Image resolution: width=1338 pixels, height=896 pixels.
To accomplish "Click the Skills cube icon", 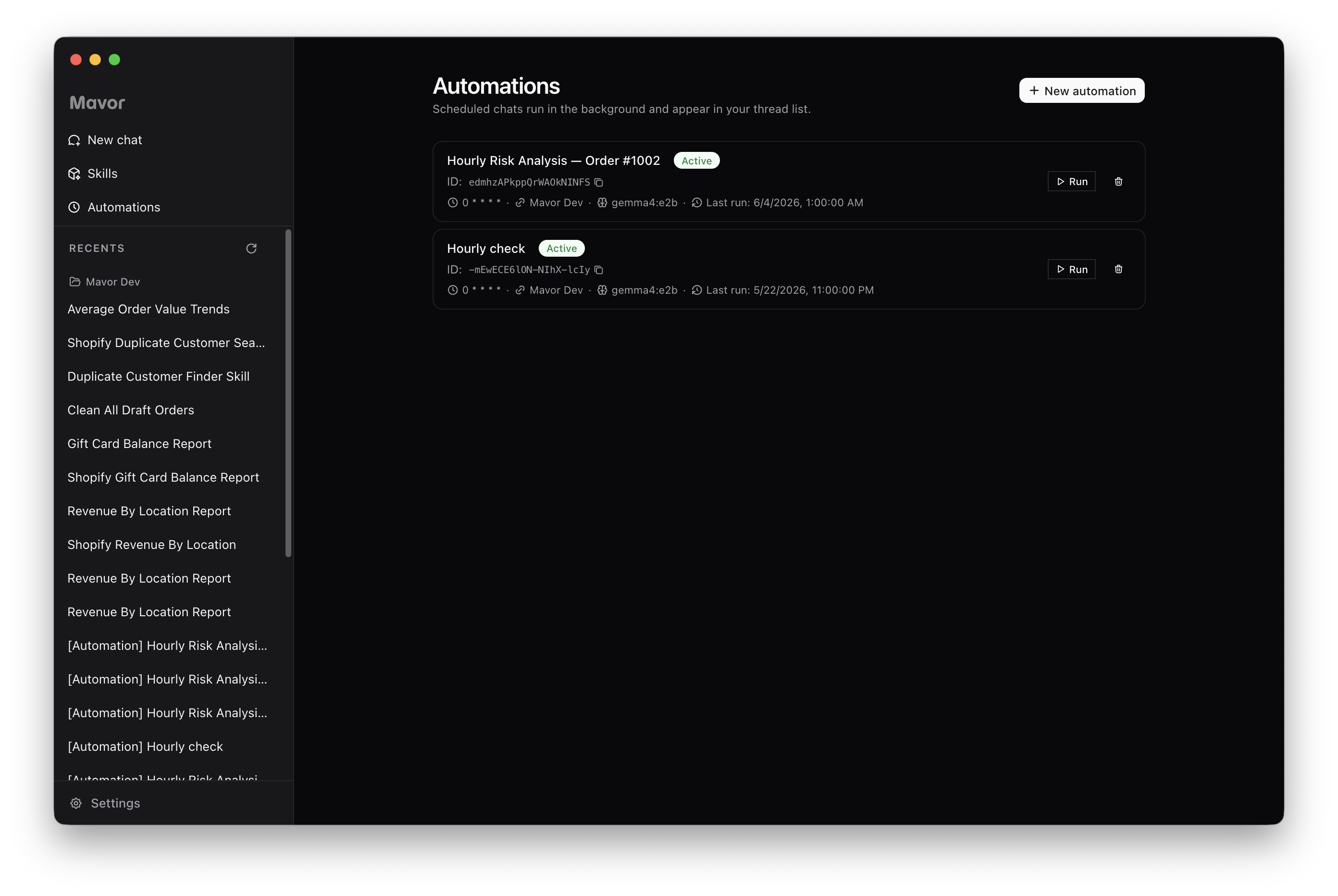I will click(x=74, y=174).
